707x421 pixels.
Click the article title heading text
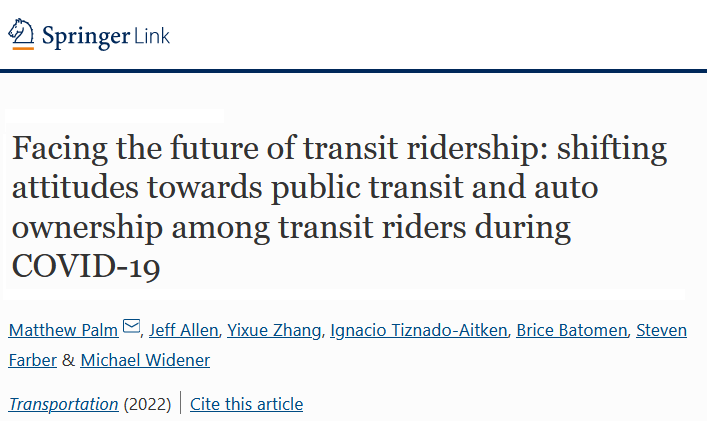(x=339, y=207)
